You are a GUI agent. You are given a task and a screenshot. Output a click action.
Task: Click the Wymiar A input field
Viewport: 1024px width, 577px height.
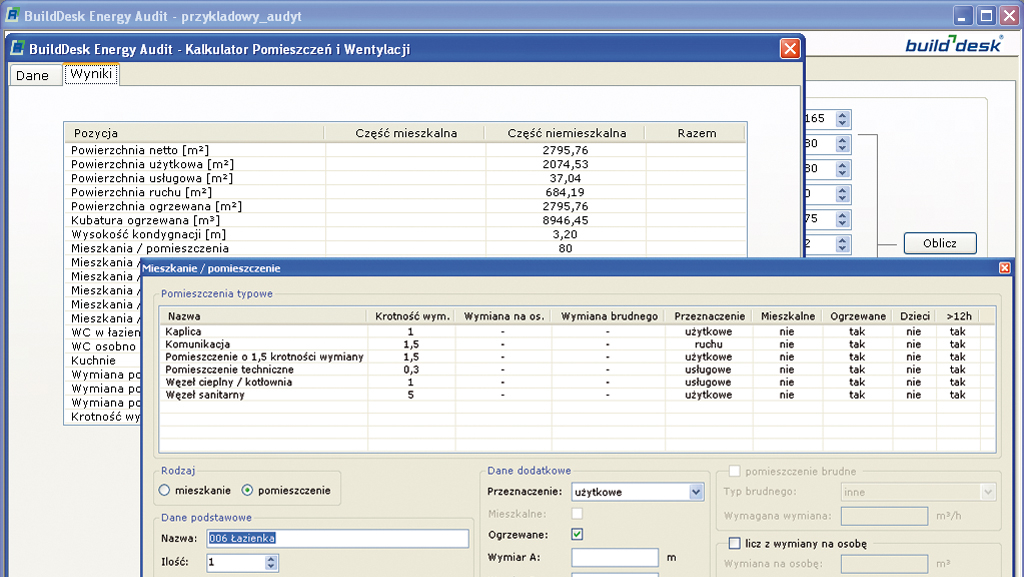[x=615, y=557]
